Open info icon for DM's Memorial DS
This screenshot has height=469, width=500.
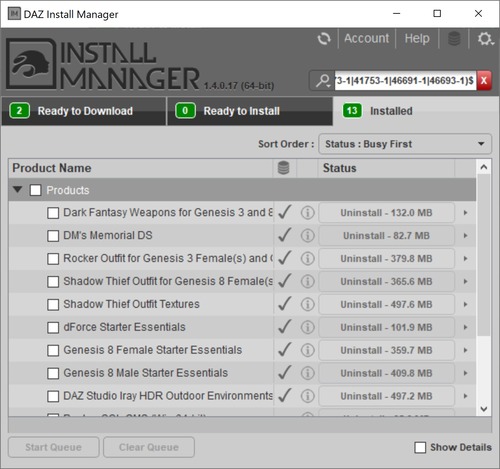(x=307, y=236)
